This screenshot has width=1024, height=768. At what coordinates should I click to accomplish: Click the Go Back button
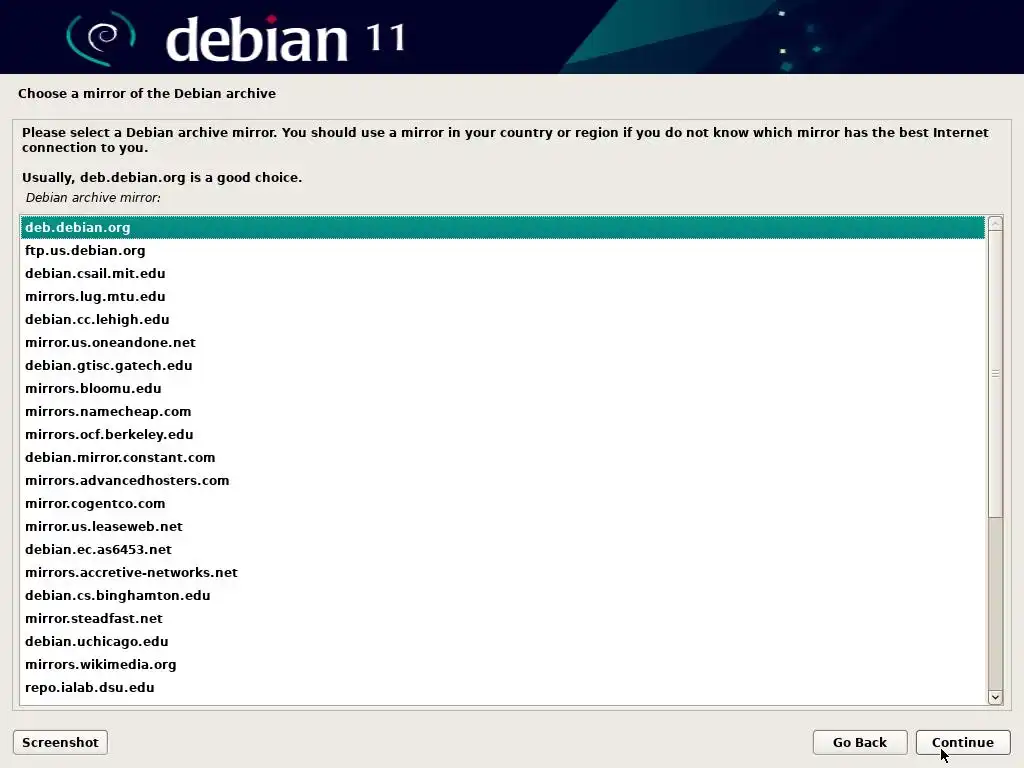pyautogui.click(x=859, y=743)
